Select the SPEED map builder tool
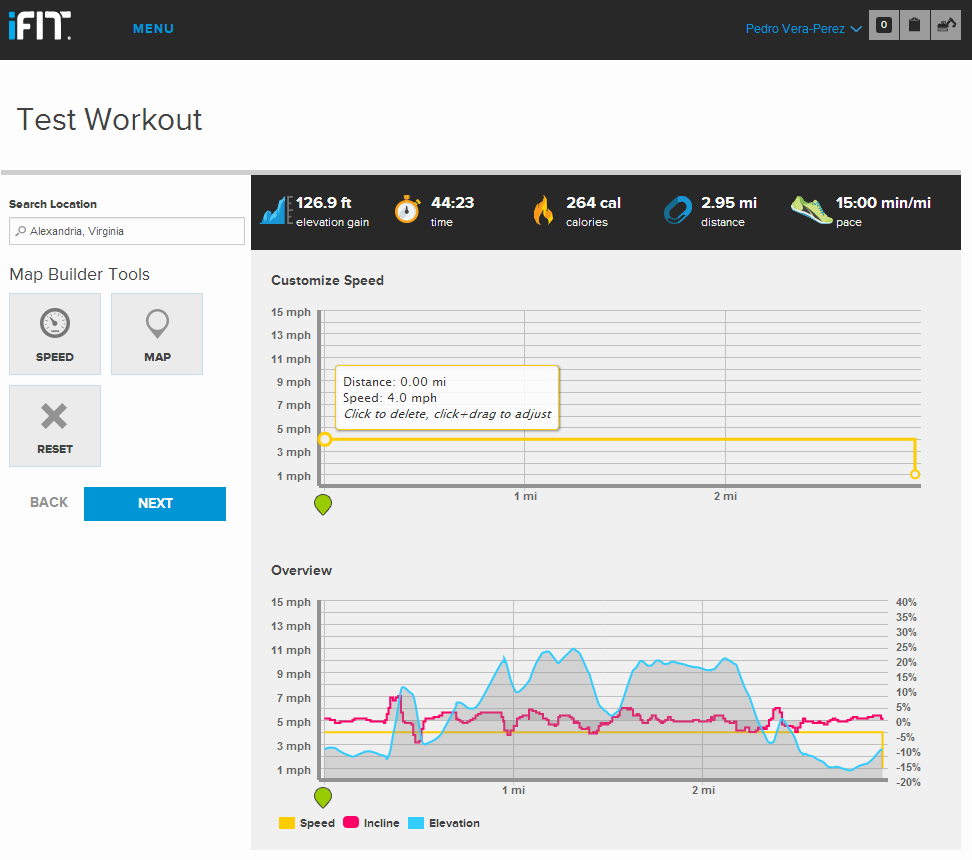The width and height of the screenshot is (972, 860). [55, 334]
